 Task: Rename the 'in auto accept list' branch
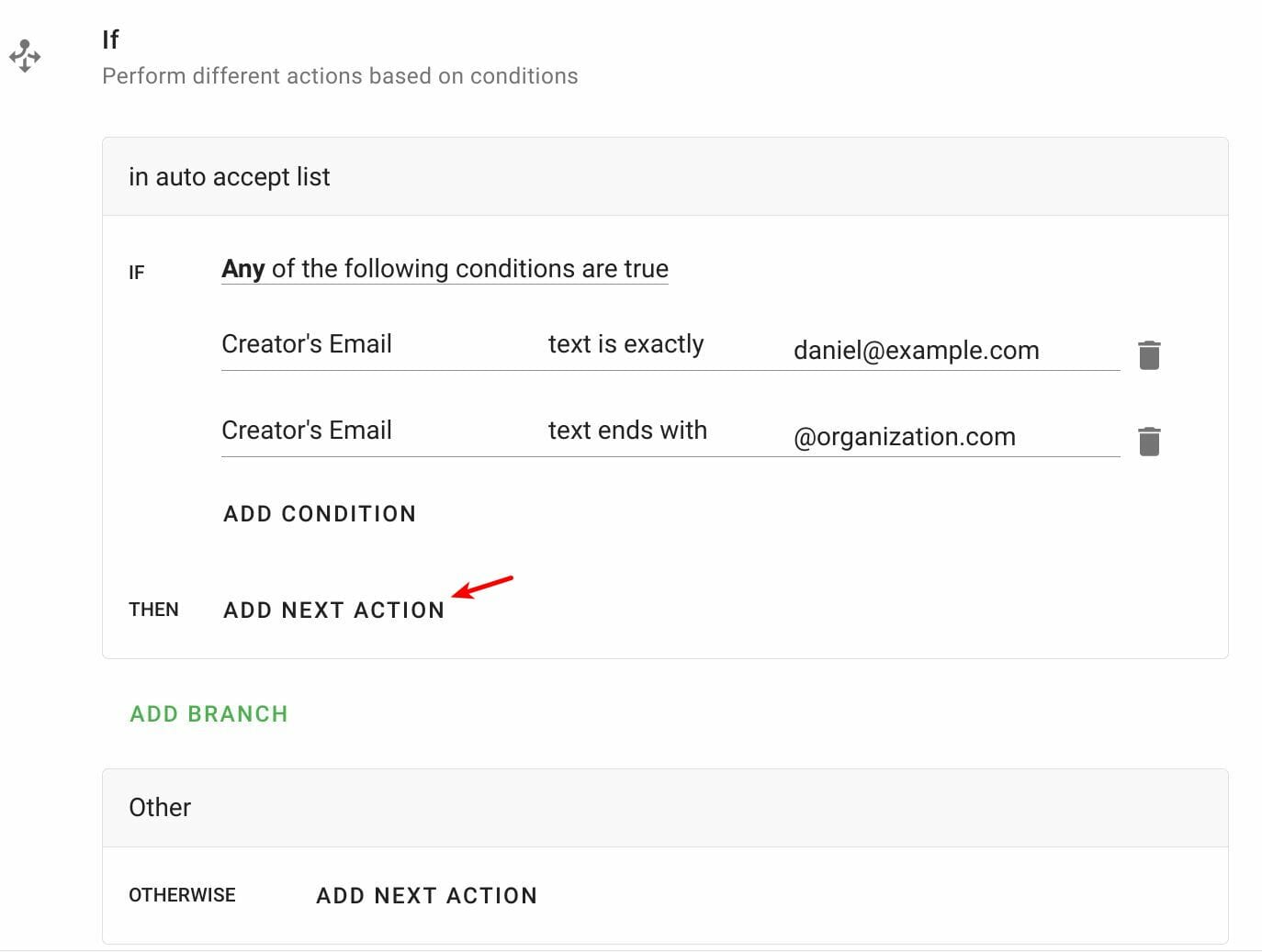[230, 177]
